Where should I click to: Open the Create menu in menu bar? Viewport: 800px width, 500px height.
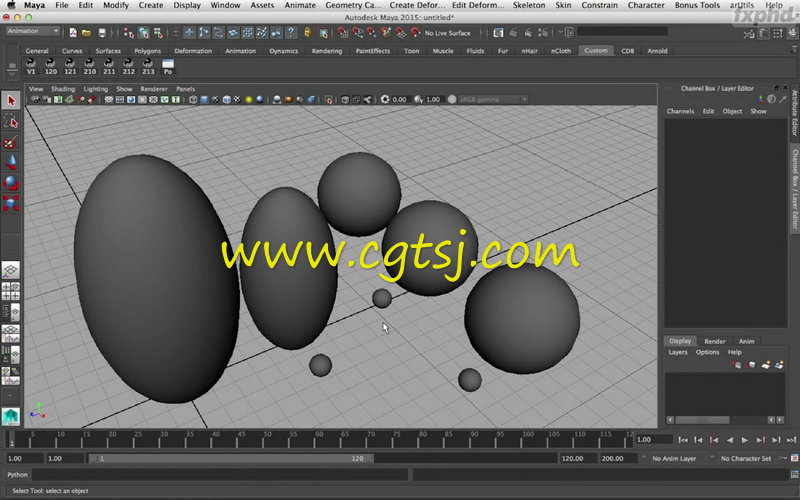[x=151, y=5]
